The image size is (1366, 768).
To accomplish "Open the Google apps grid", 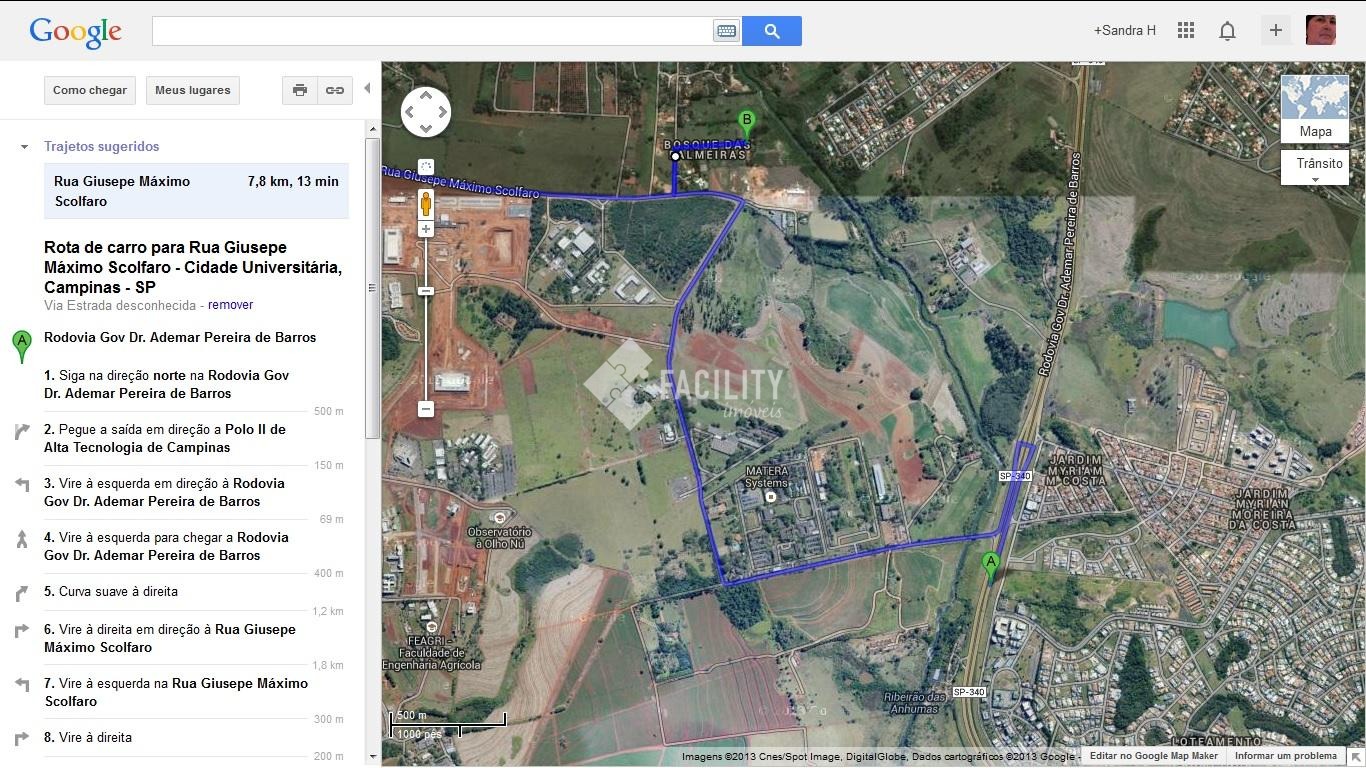I will [1186, 30].
